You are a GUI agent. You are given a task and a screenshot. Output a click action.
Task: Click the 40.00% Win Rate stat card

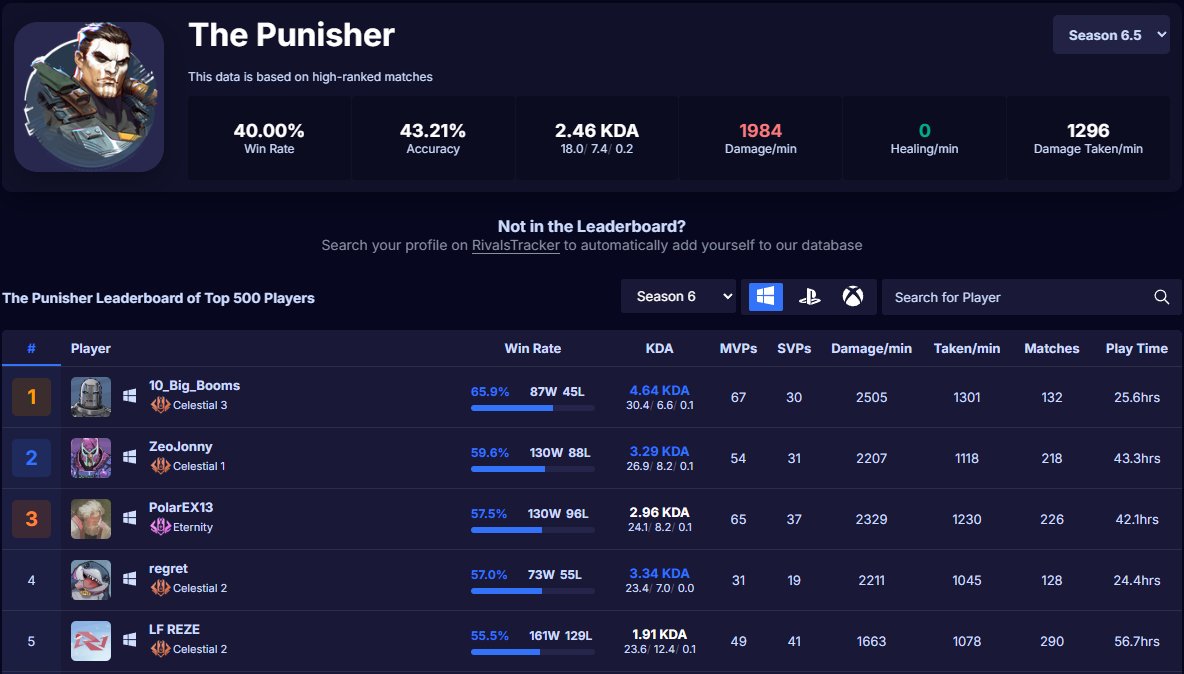tap(269, 138)
